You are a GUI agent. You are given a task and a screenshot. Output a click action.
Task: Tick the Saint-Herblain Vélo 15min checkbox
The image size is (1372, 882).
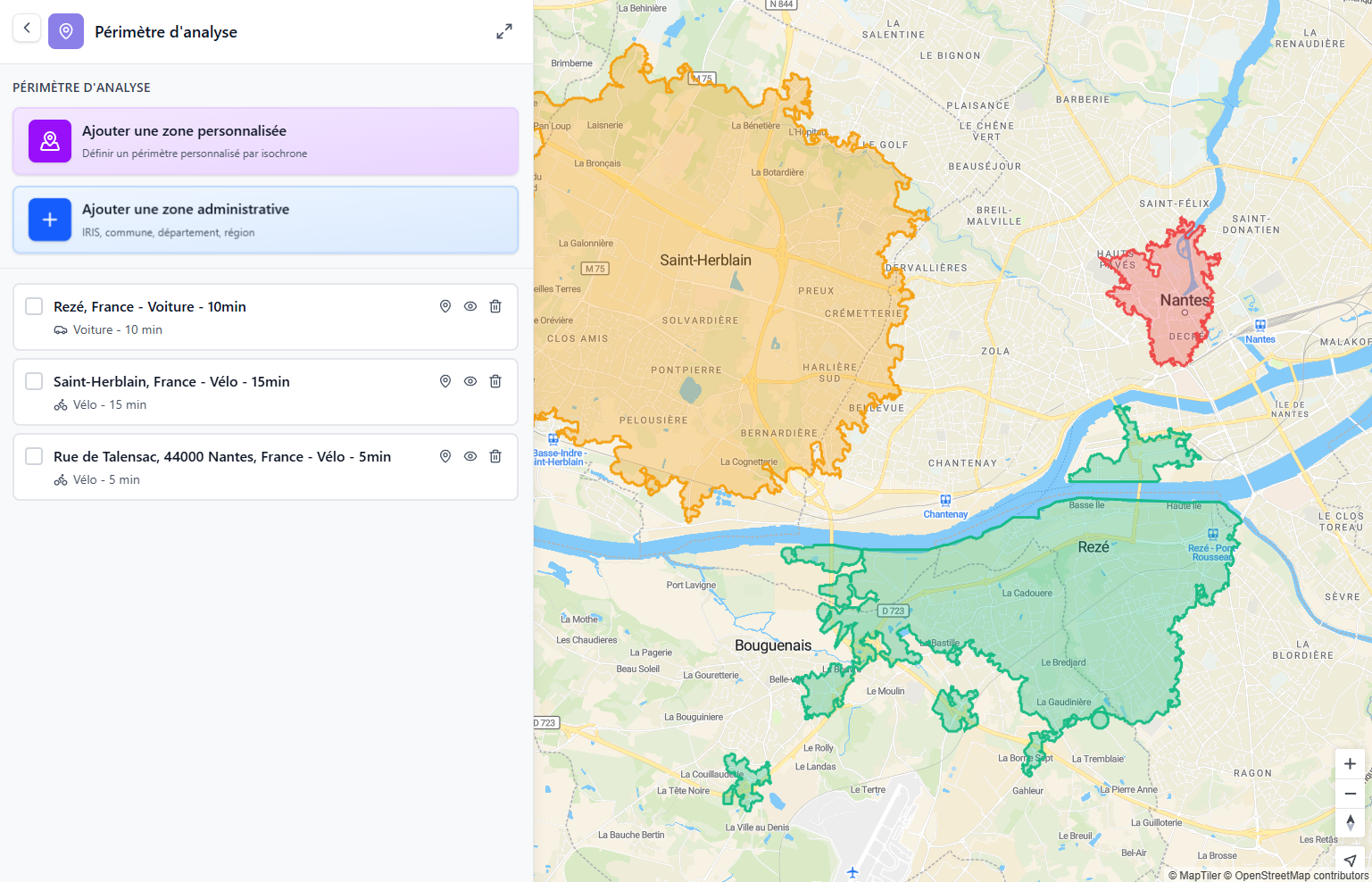click(x=33, y=380)
